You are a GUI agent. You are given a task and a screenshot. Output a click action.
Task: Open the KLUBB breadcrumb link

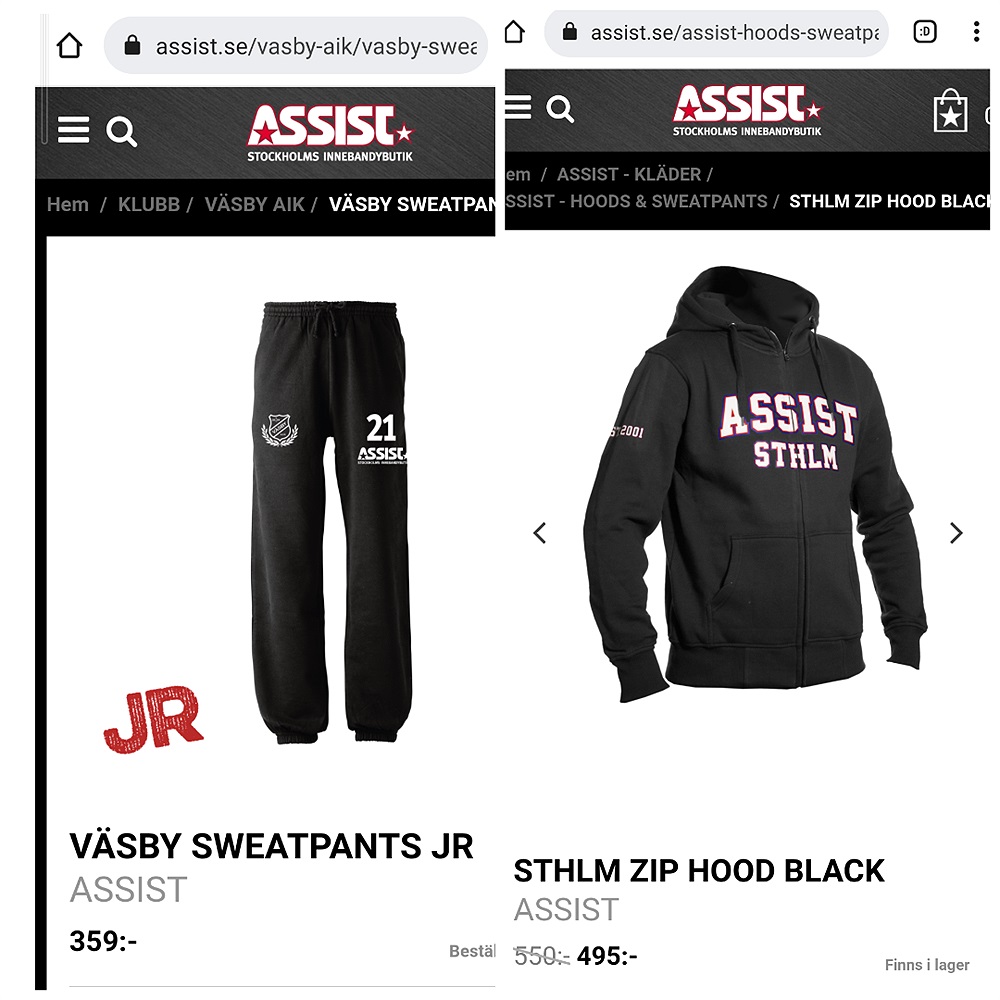coord(149,204)
